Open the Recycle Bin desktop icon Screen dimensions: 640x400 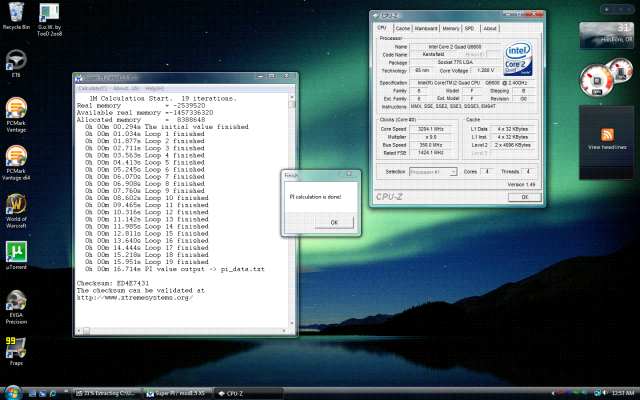coord(16,16)
